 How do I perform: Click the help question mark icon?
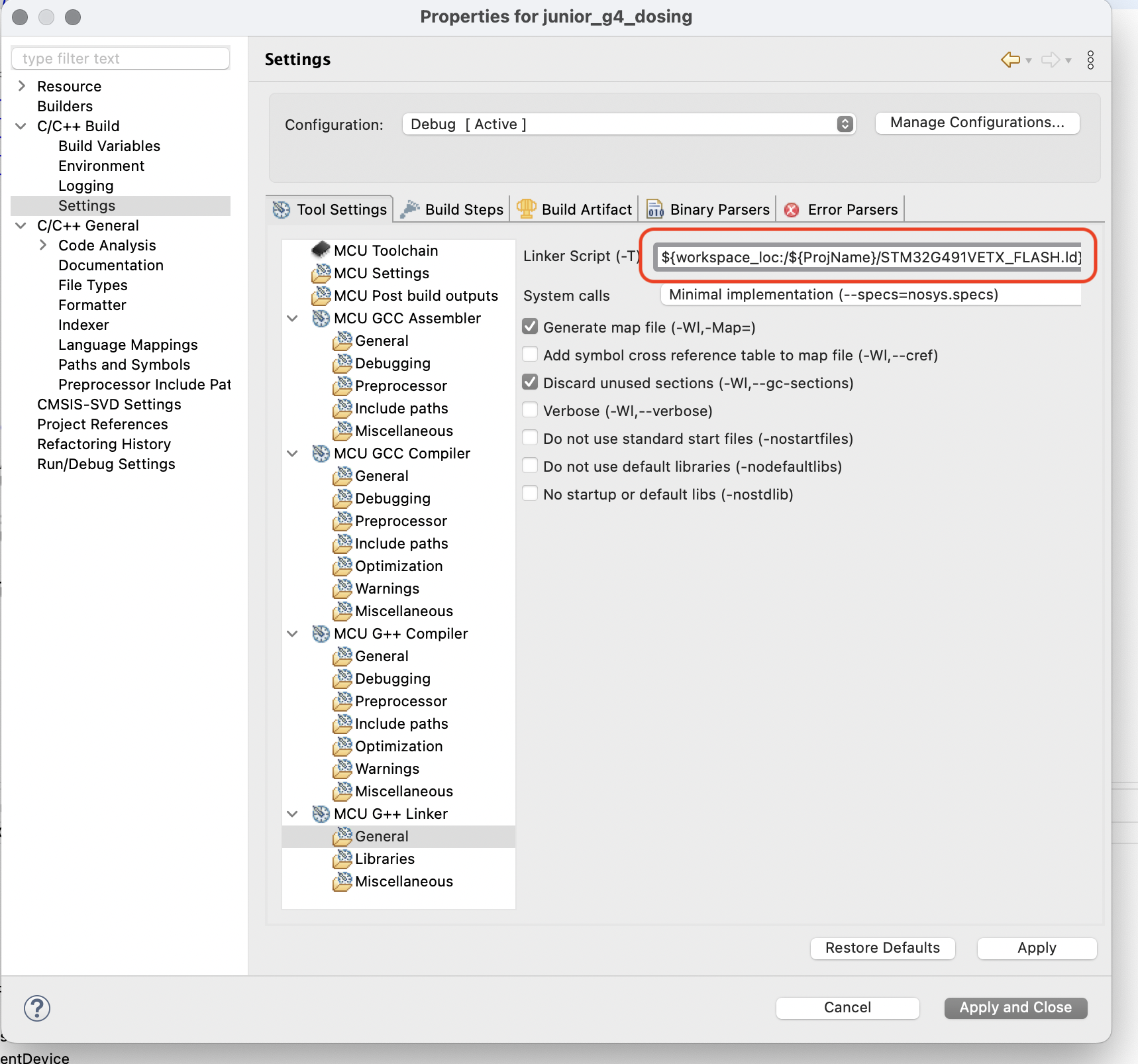(37, 1008)
